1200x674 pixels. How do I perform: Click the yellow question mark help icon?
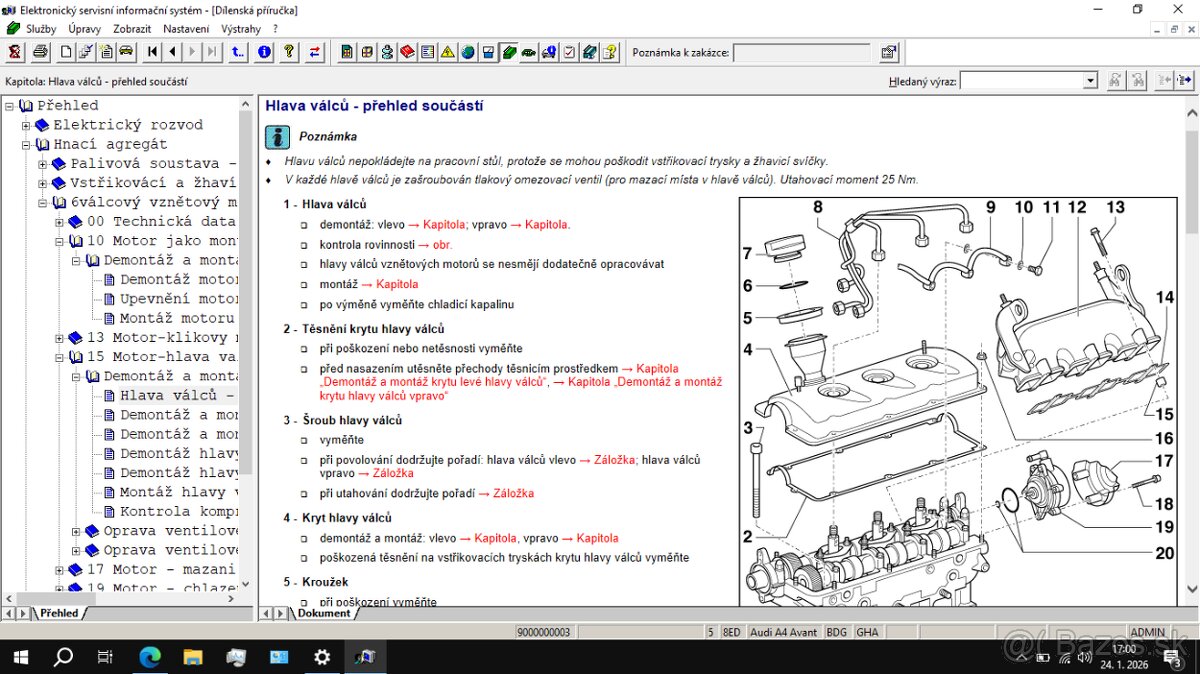coord(289,52)
